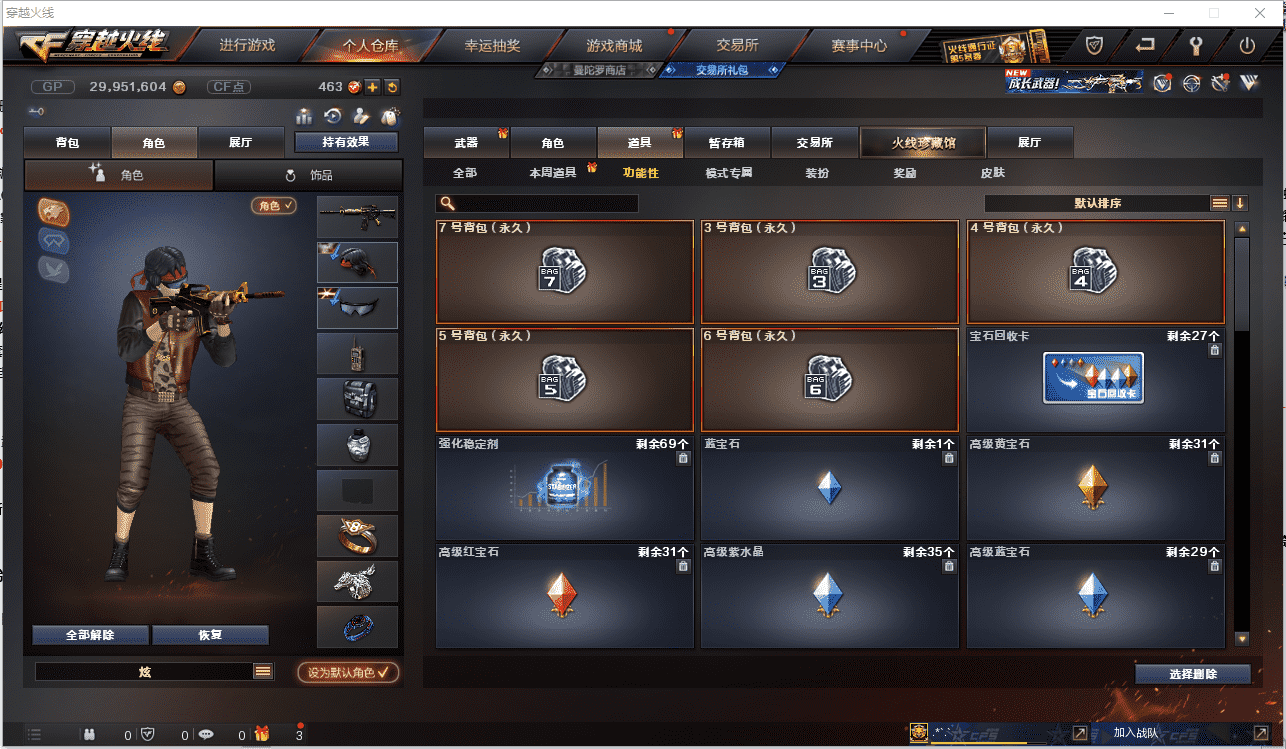
Task: Click the sort direction arrow next to 默认排序
Action: [x=1240, y=203]
